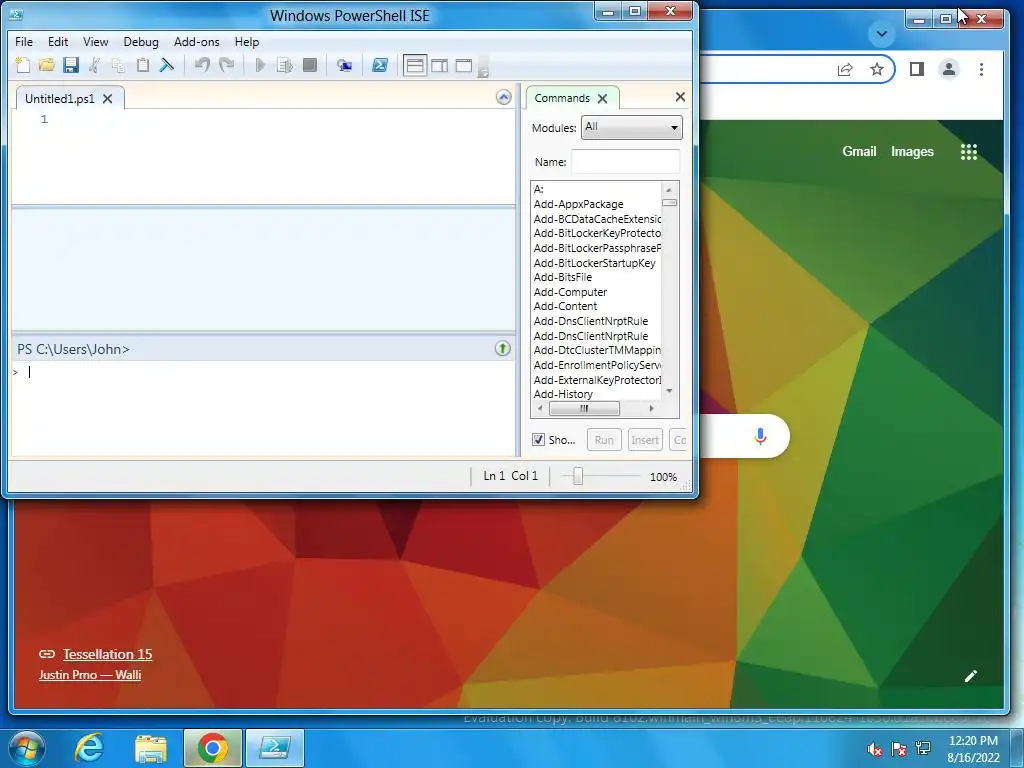Viewport: 1024px width, 768px height.
Task: Close the Commands tab
Action: click(x=602, y=99)
